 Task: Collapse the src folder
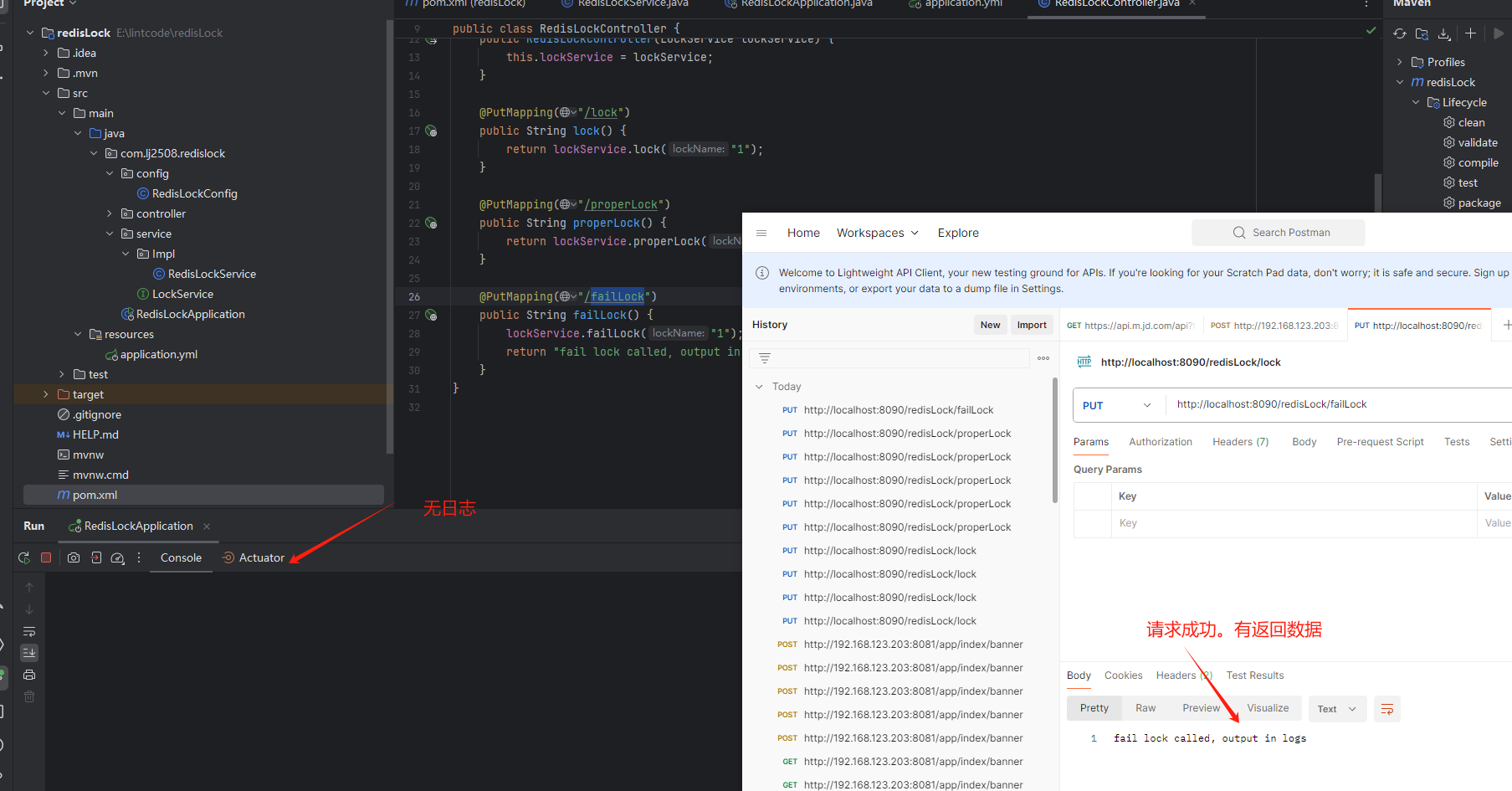pyautogui.click(x=46, y=93)
